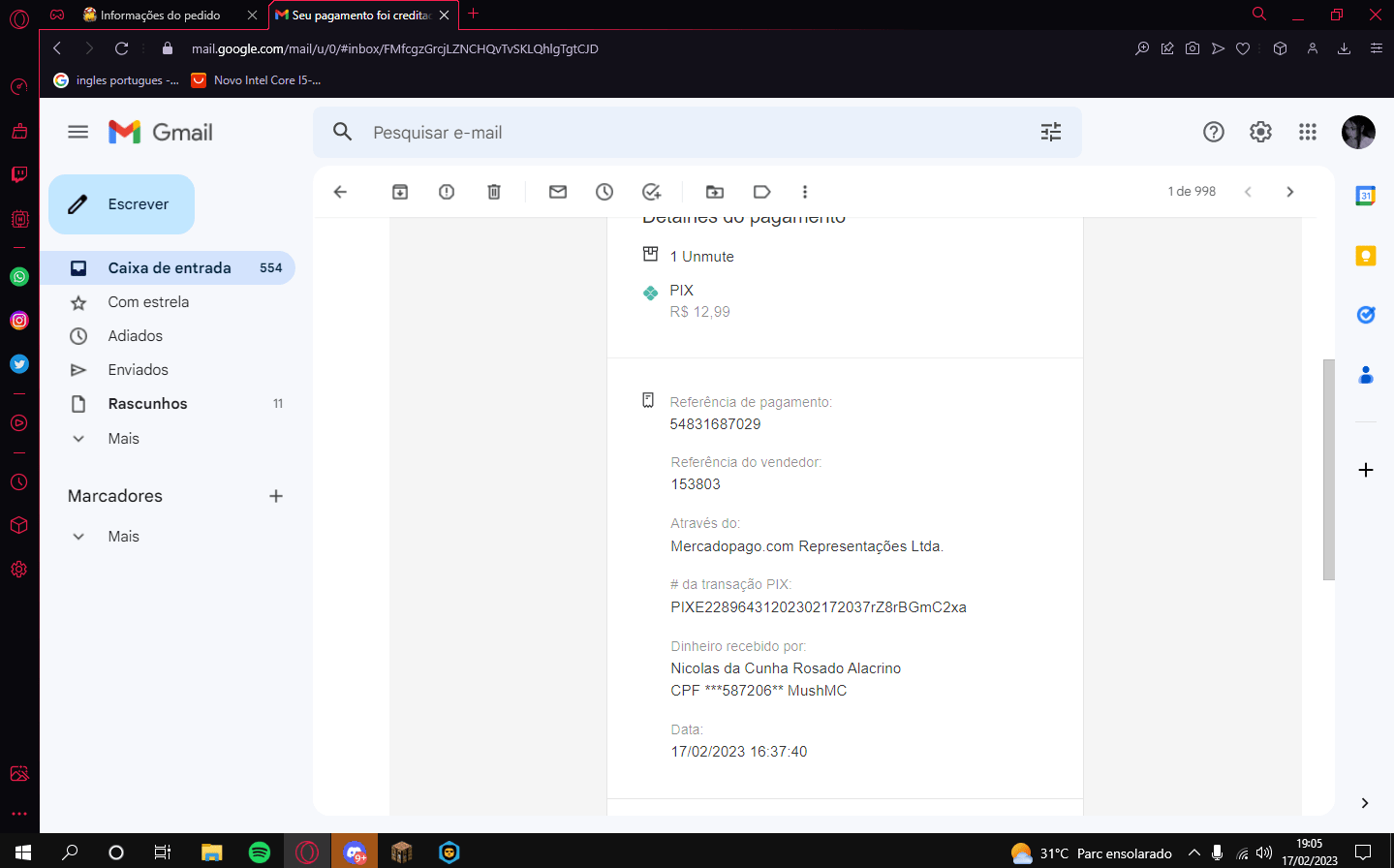Viewport: 1394px width, 868px height.
Task: Click browser back arrow
Action: click(x=57, y=48)
